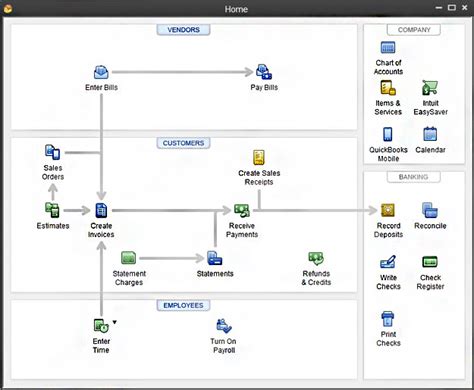474x390 pixels.
Task: Open the Intuit EasySaver cart icon
Action: pos(430,88)
